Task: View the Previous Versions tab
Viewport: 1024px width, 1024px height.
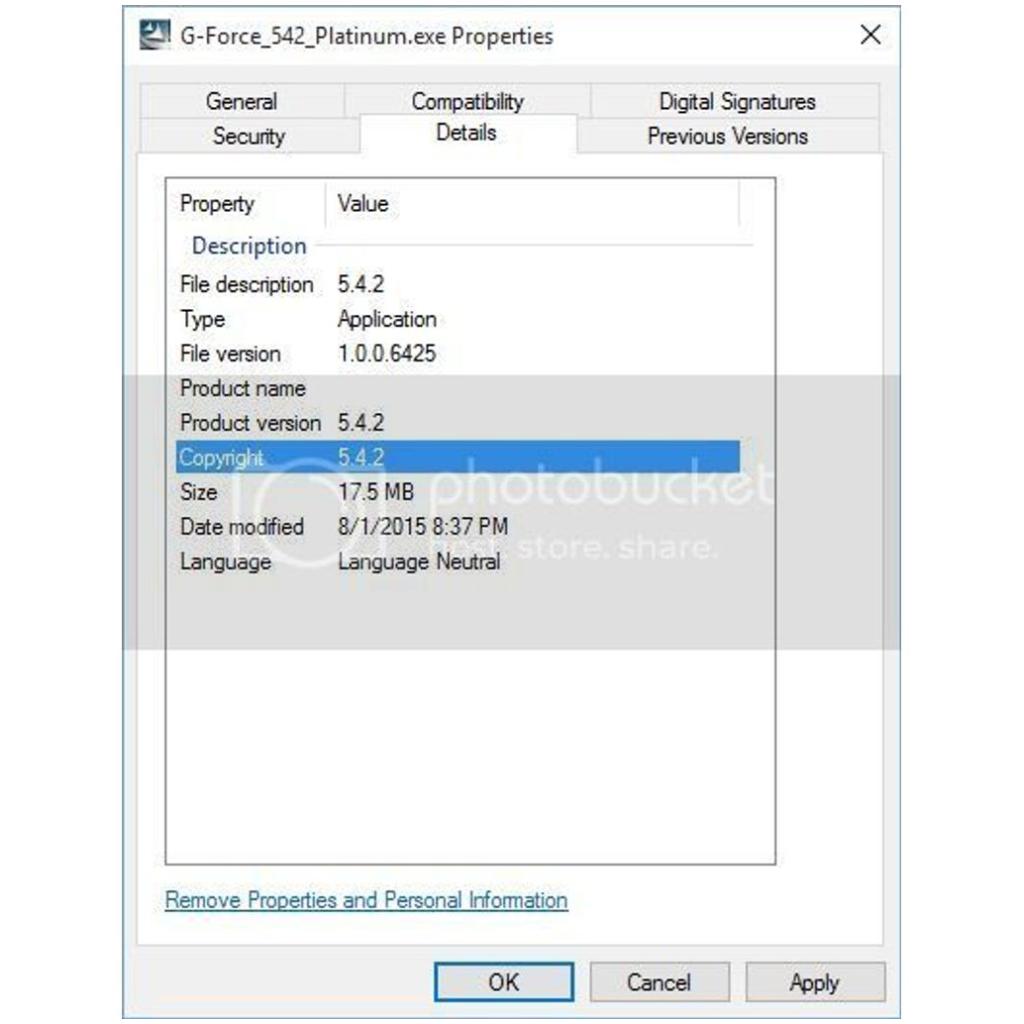Action: click(728, 136)
